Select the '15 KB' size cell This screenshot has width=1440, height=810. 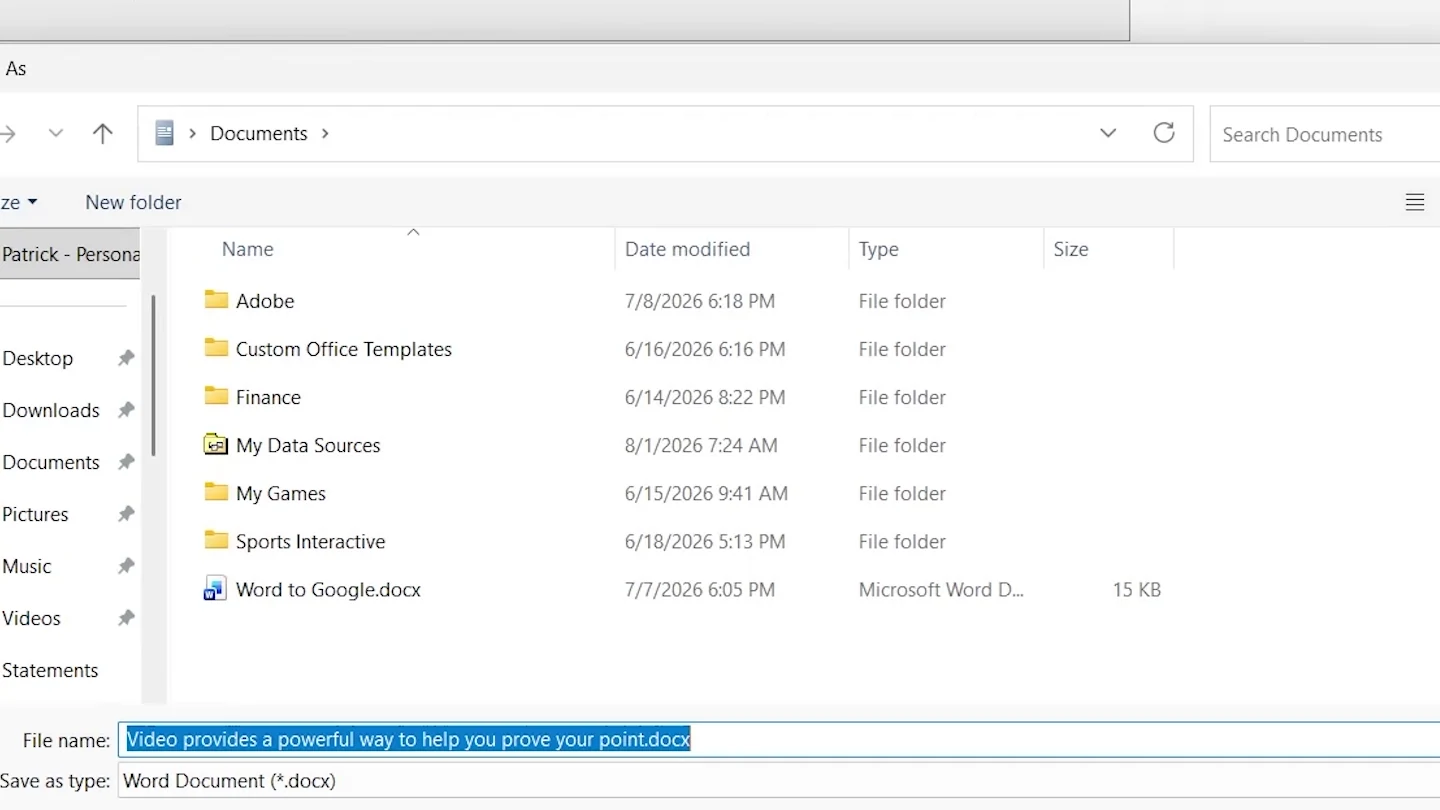1136,590
